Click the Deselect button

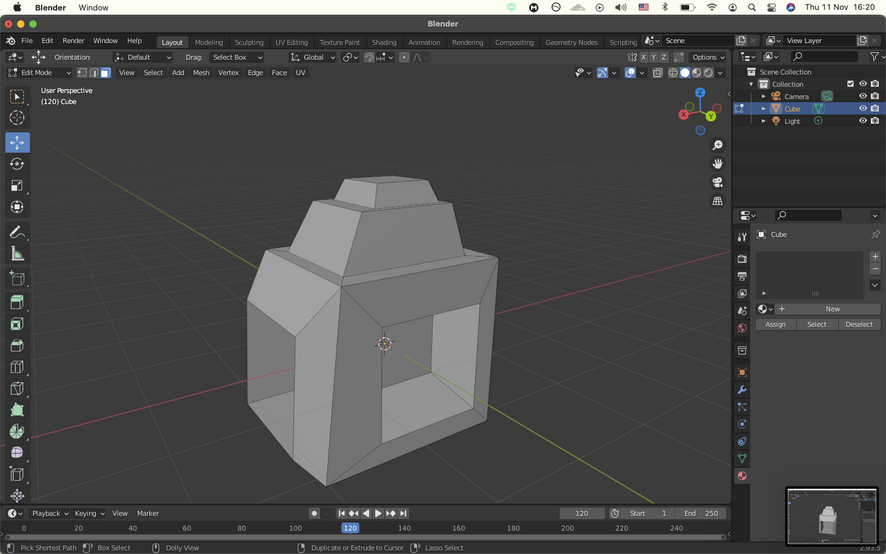(859, 324)
